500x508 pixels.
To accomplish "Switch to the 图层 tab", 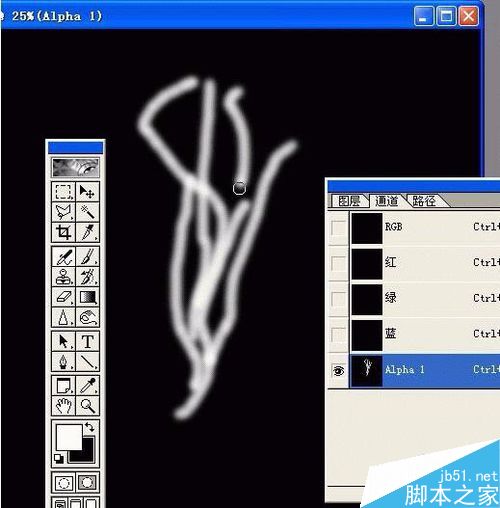I will coord(349,201).
